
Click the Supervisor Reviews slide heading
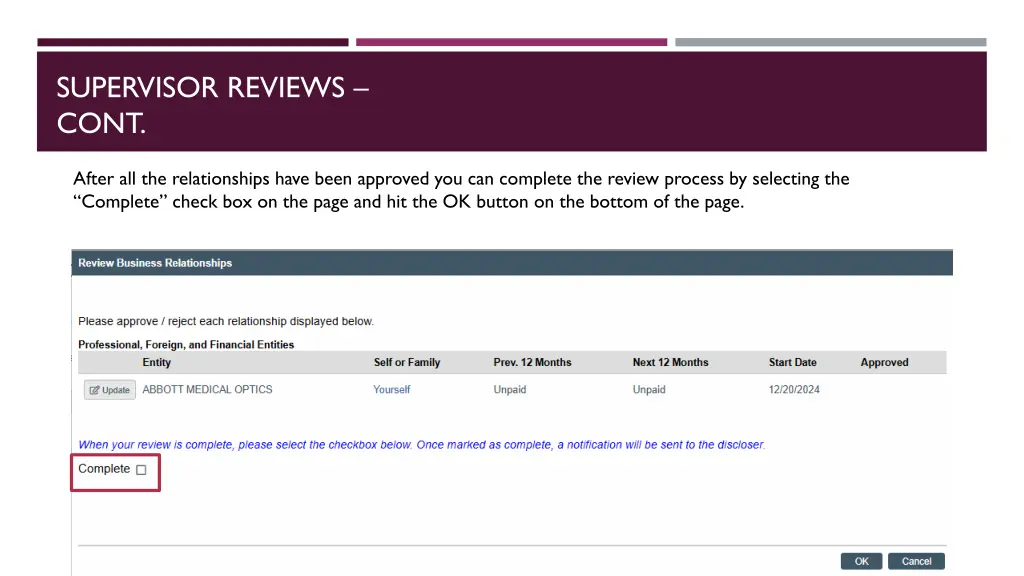212,105
